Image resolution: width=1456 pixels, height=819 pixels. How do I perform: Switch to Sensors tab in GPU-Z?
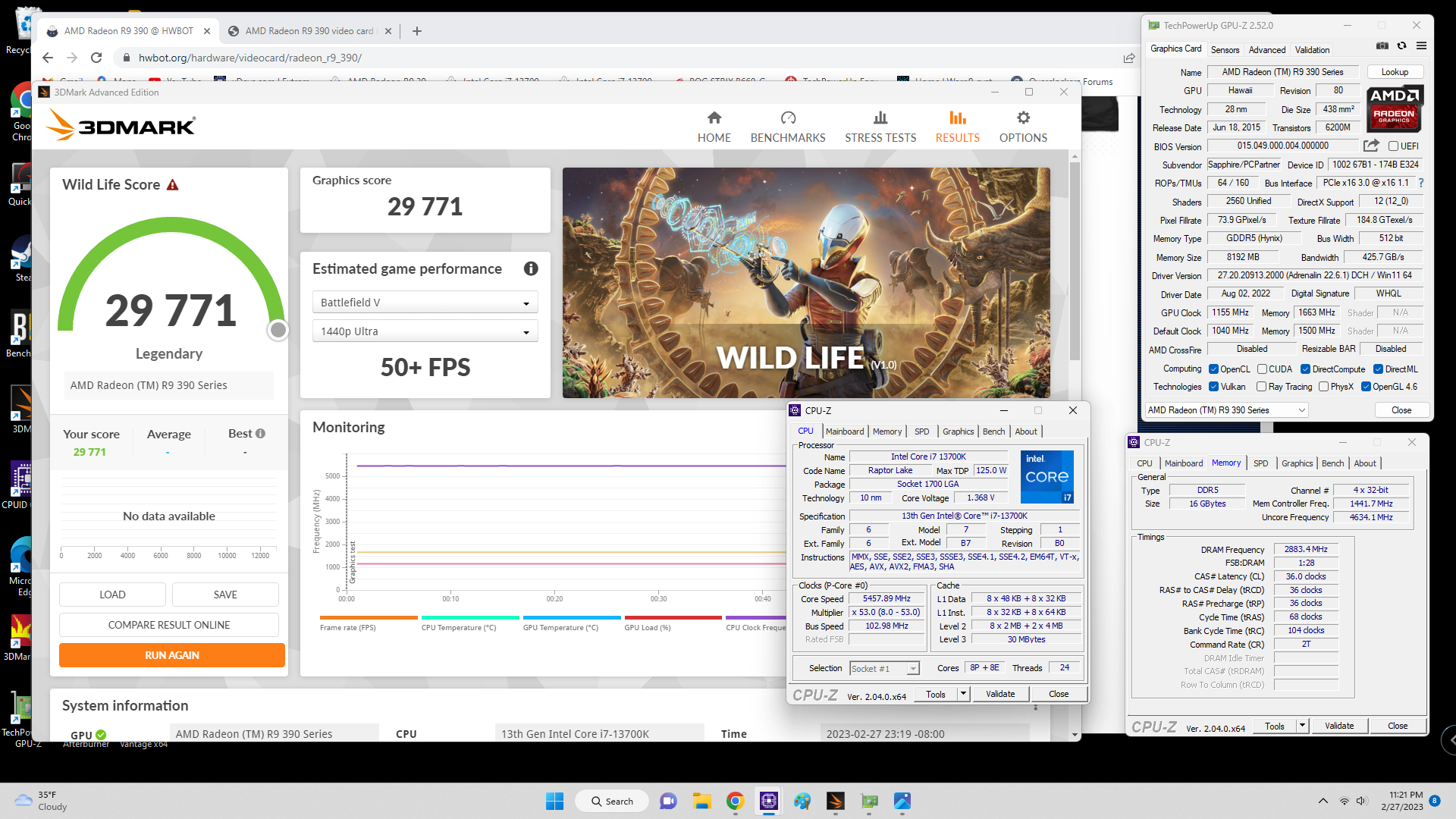tap(1225, 50)
